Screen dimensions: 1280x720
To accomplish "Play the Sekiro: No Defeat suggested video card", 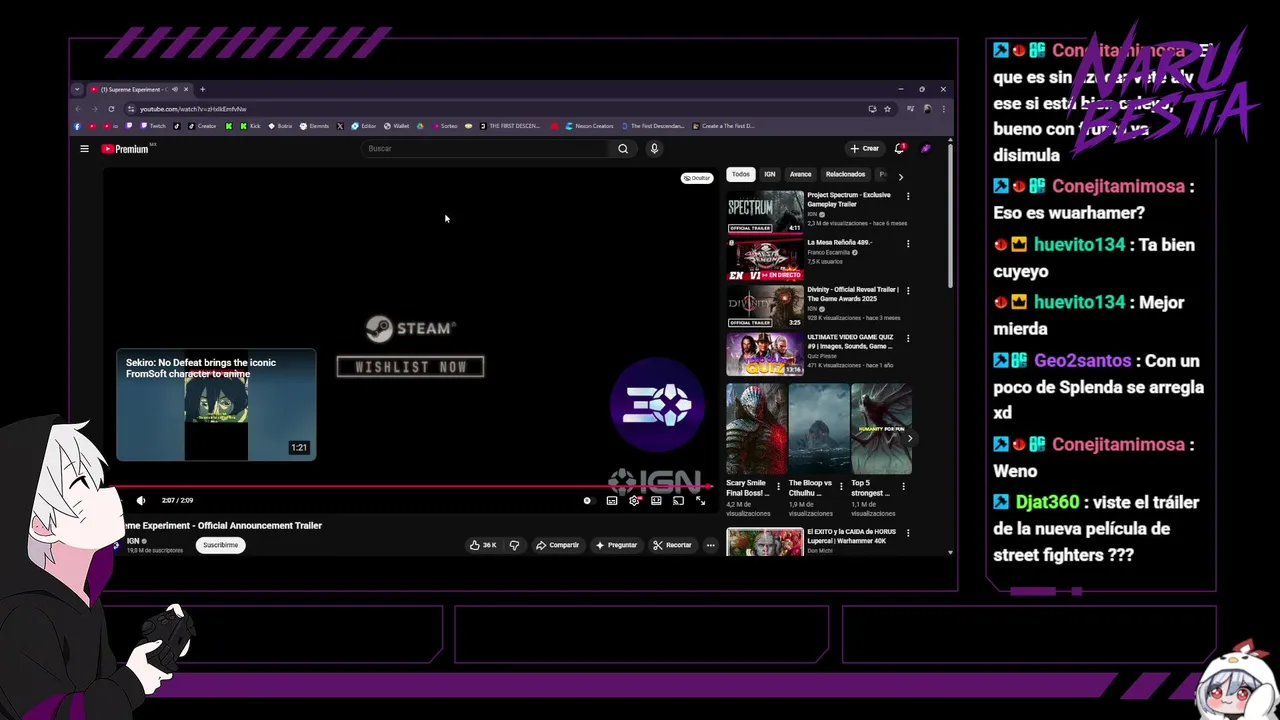I will click(x=216, y=404).
